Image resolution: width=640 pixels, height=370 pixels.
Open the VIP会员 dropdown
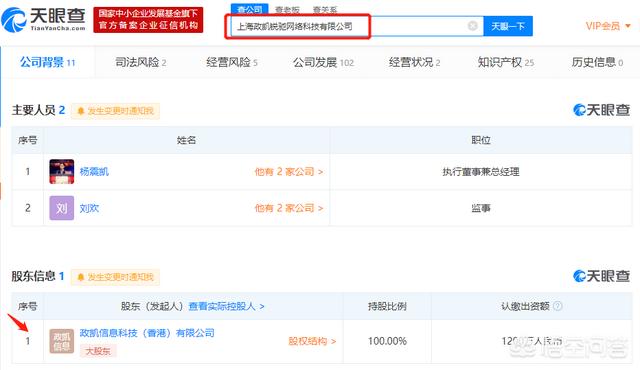[x=608, y=26]
